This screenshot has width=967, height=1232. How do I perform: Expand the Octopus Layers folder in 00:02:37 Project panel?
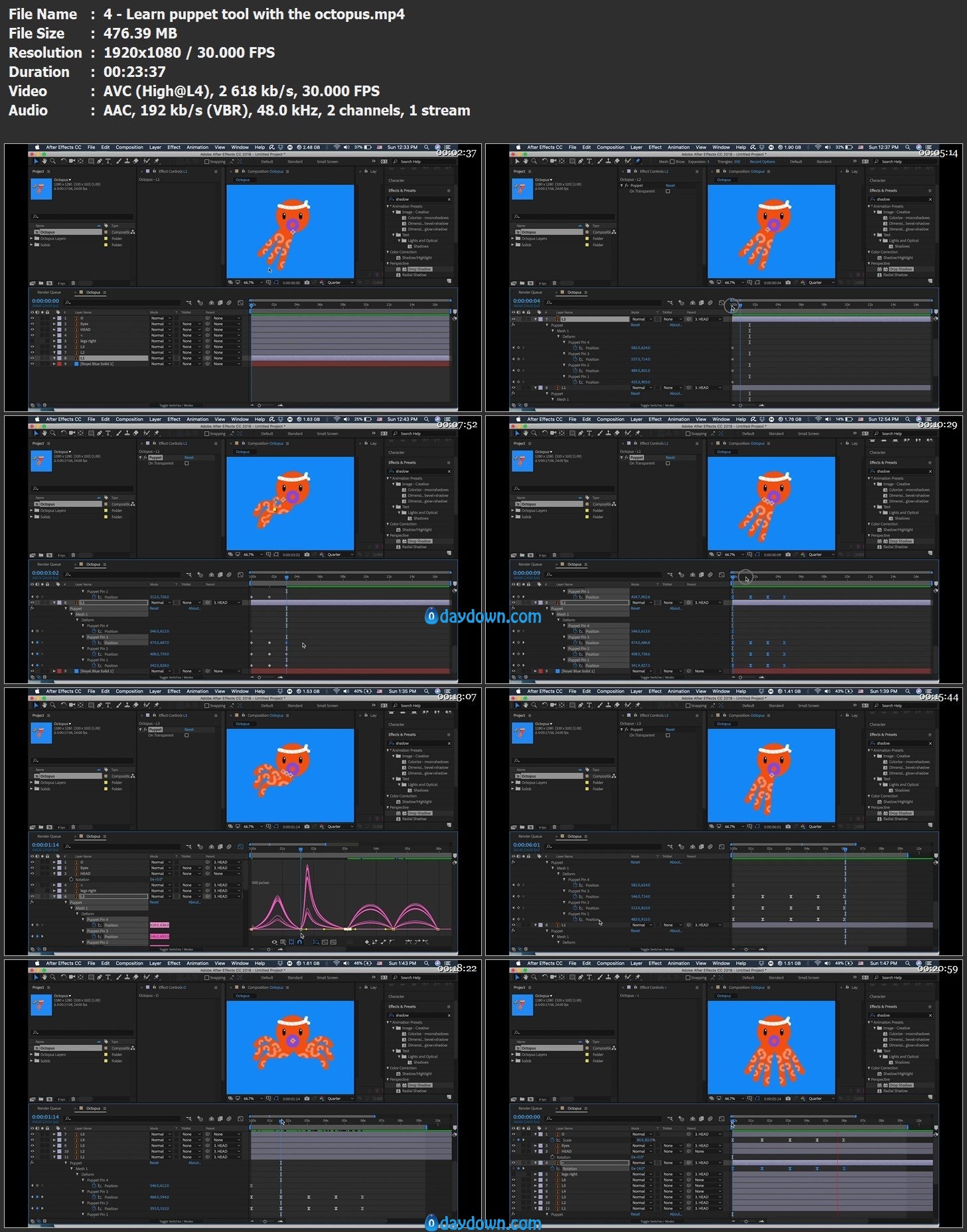pyautogui.click(x=31, y=238)
